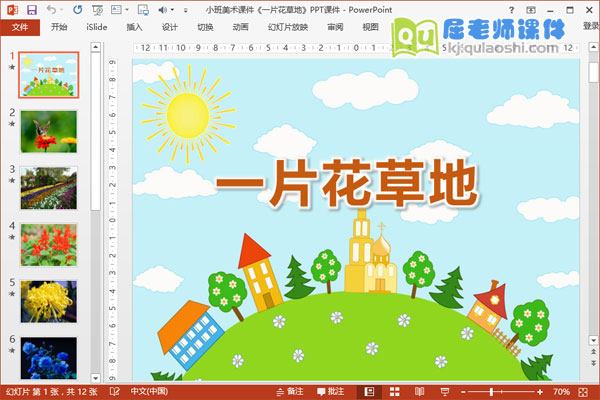
Task: Switch to the 幻灯片放映 ribbon tab
Action: pyautogui.click(x=288, y=27)
